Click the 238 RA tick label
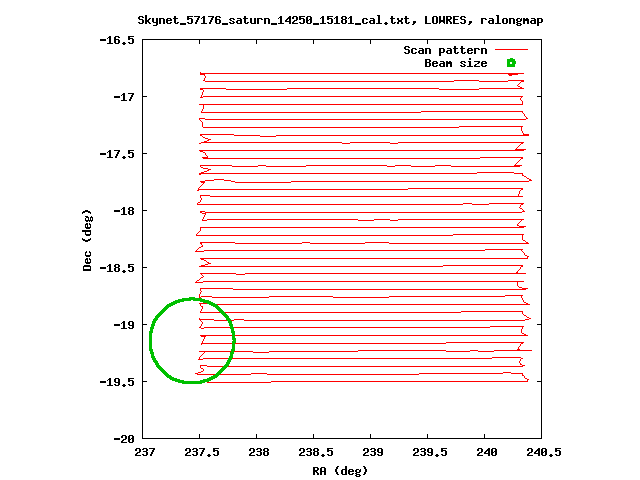The width and height of the screenshot is (640, 480). point(259,452)
